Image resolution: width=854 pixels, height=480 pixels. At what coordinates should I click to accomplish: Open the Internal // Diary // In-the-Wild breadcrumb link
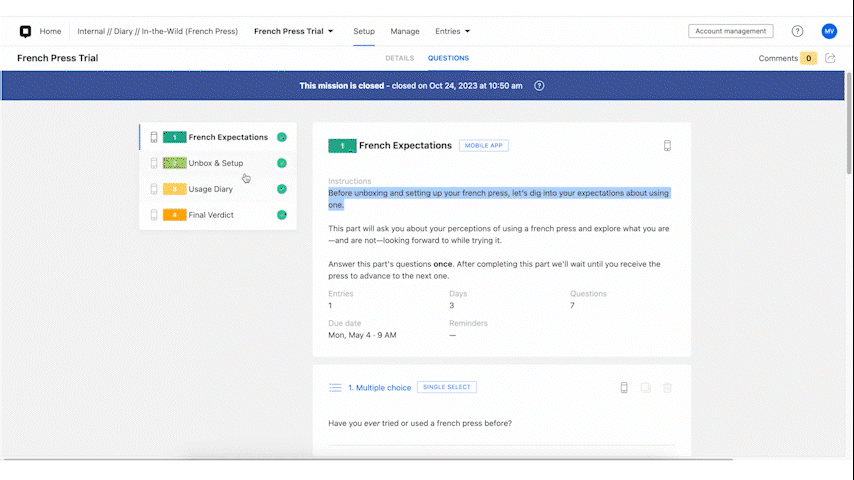point(157,31)
